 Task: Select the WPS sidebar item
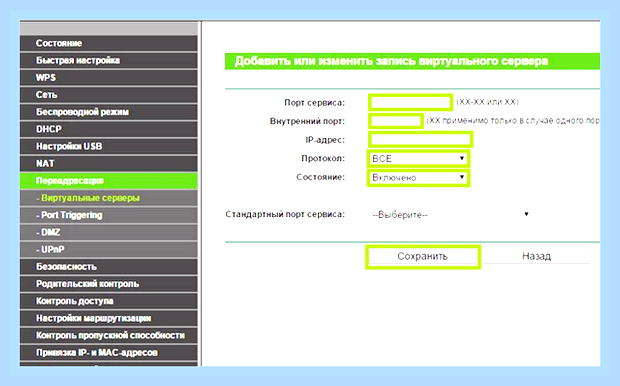[x=109, y=78]
